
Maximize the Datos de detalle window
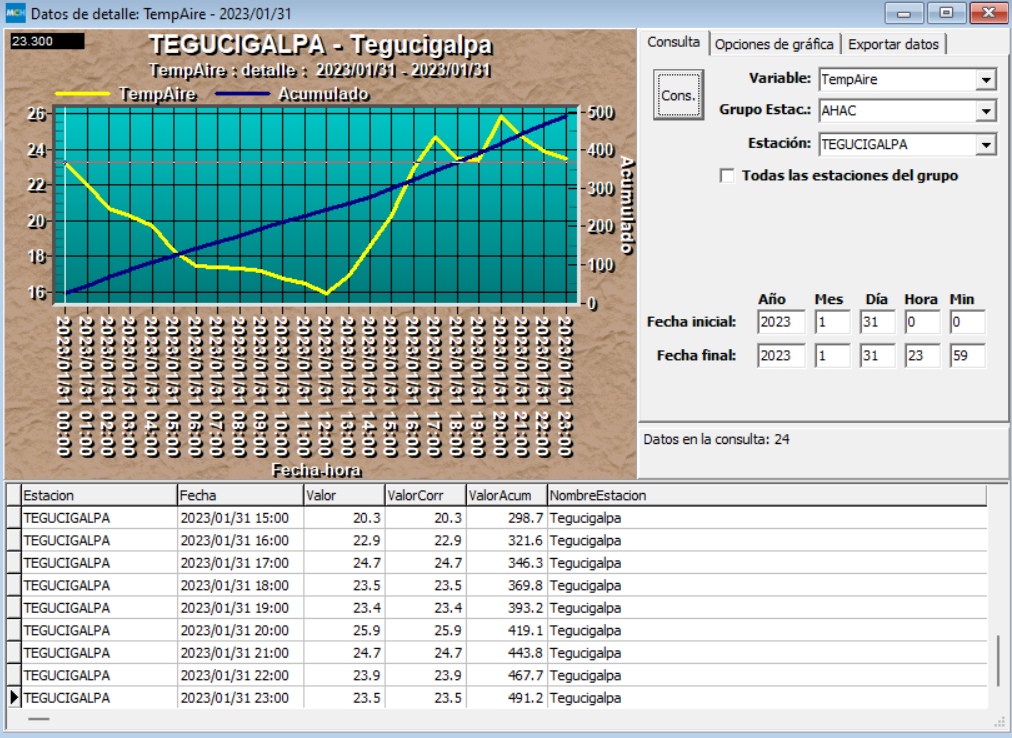point(946,13)
